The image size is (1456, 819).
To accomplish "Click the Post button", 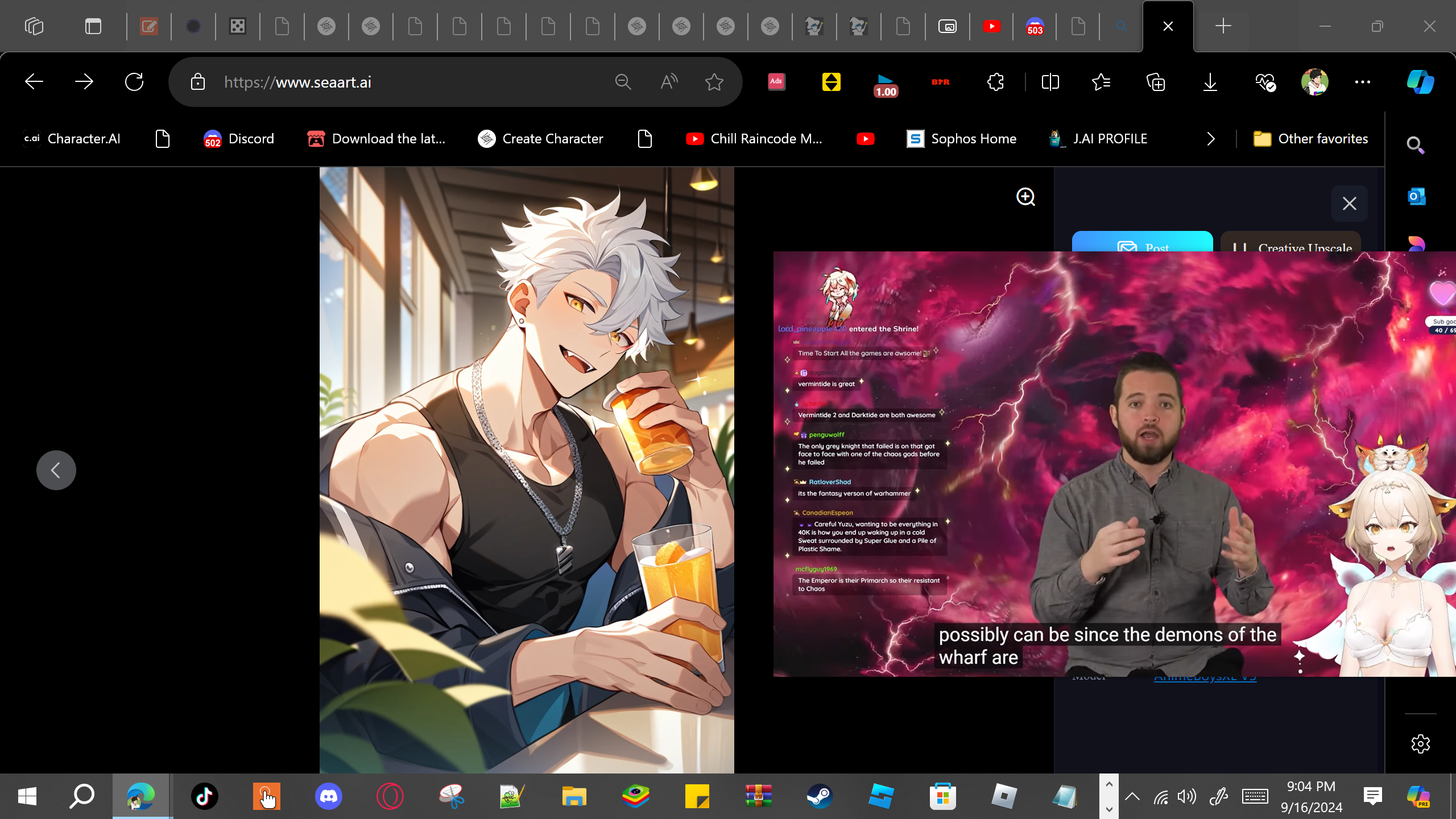I will (x=1142, y=242).
